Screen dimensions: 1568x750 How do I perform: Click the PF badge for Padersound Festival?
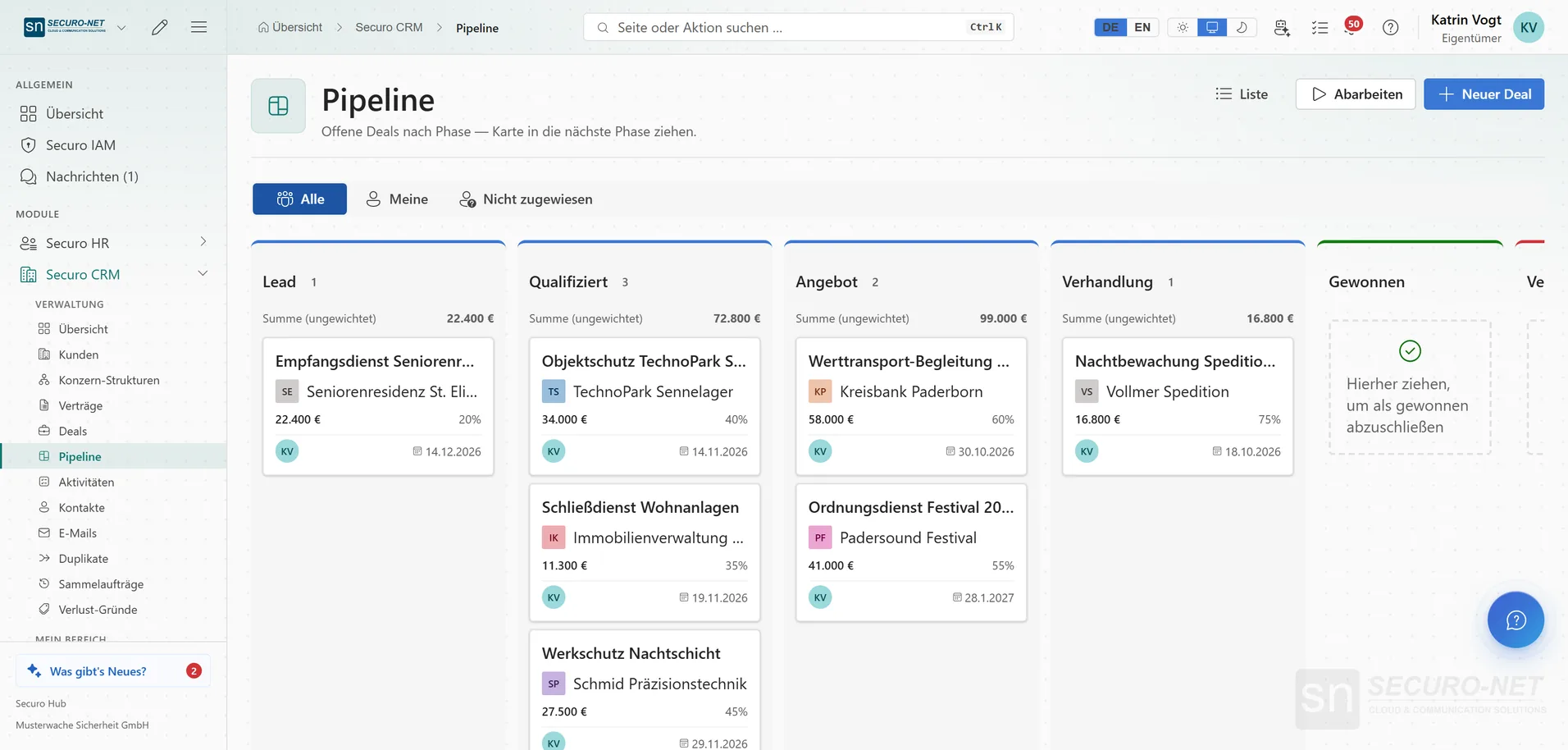click(x=820, y=537)
